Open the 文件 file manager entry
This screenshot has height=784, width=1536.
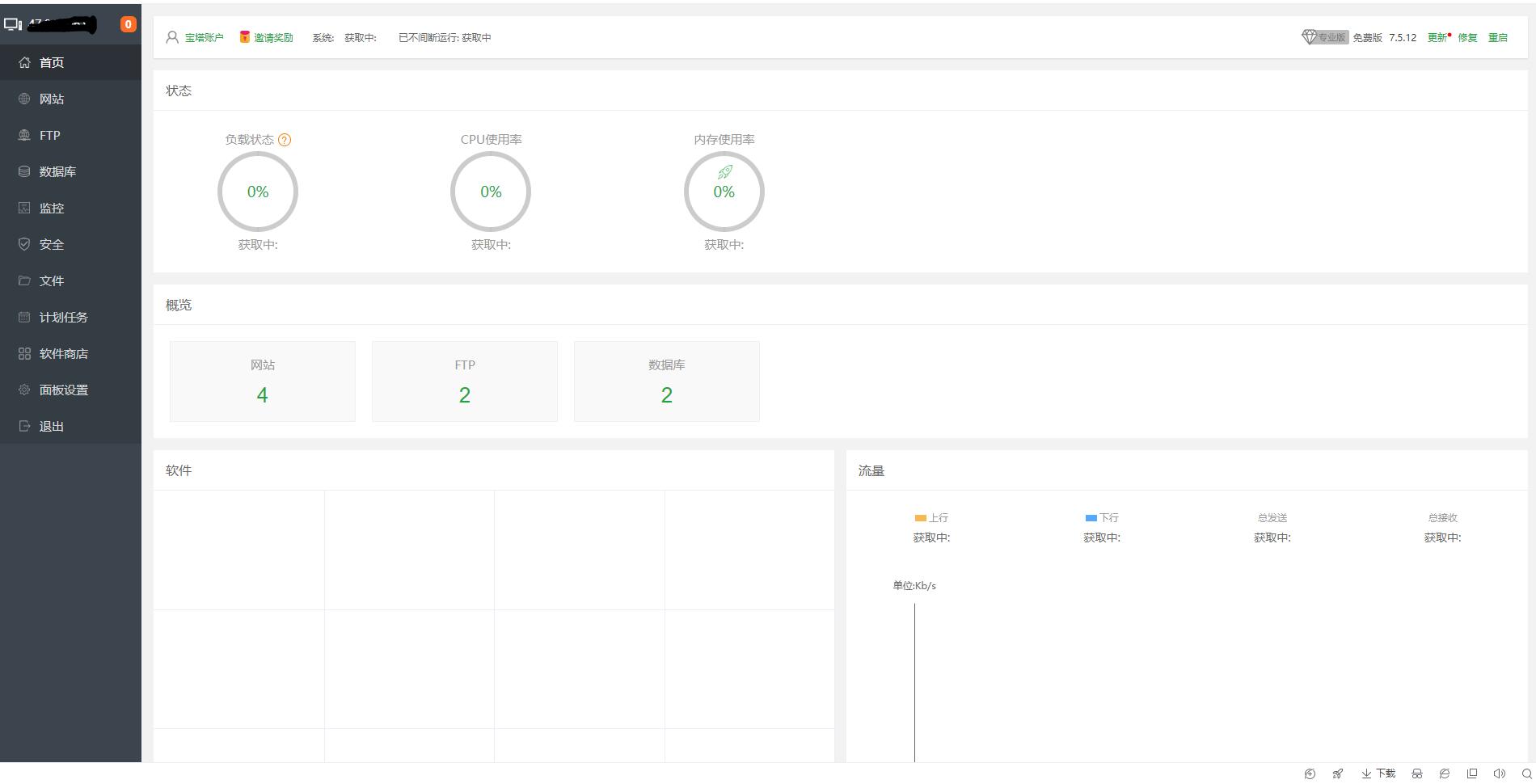70,280
